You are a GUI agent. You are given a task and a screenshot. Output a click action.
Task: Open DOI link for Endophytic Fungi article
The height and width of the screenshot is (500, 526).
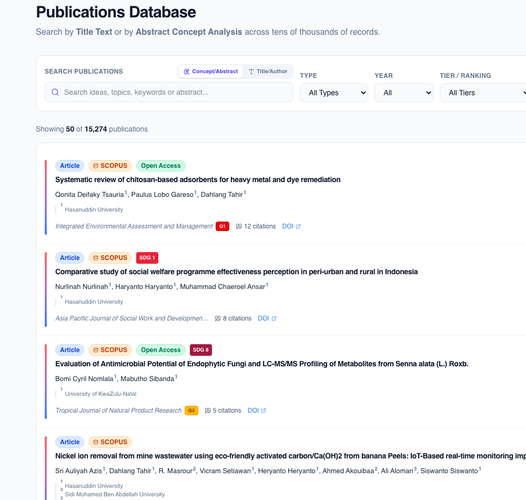257,410
